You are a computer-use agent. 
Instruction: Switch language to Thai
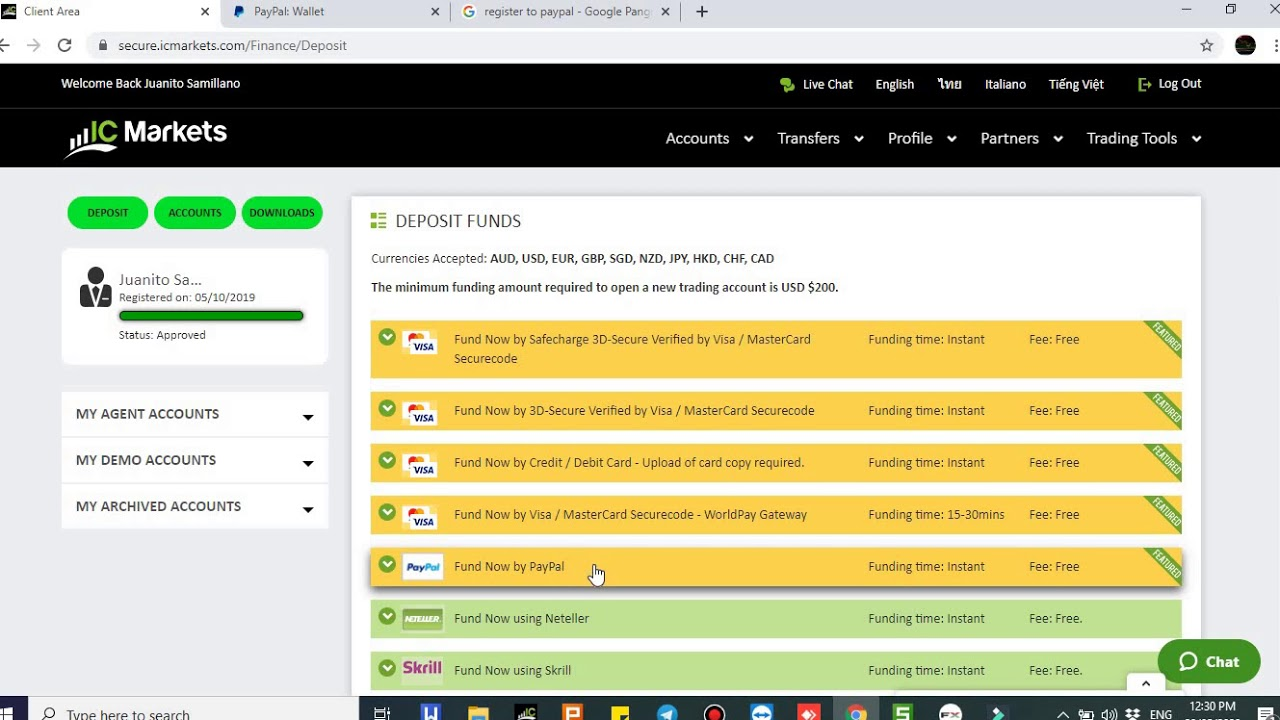949,85
